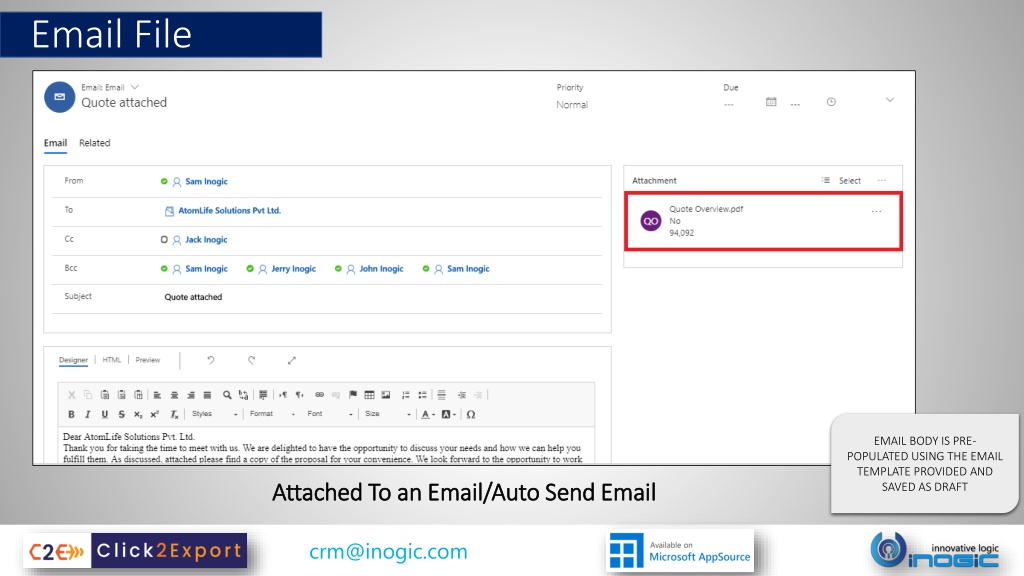Click the Inogic logo
This screenshot has height=576, width=1024.
pyautogui.click(x=935, y=551)
